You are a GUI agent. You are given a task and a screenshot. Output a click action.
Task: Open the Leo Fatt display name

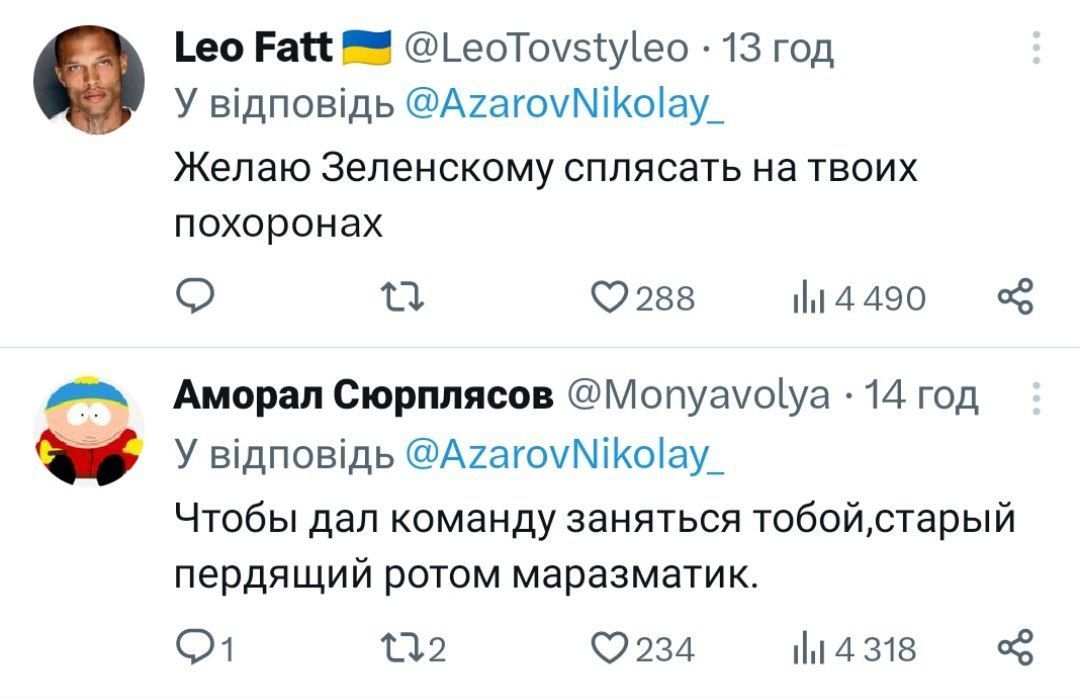pyautogui.click(x=253, y=47)
